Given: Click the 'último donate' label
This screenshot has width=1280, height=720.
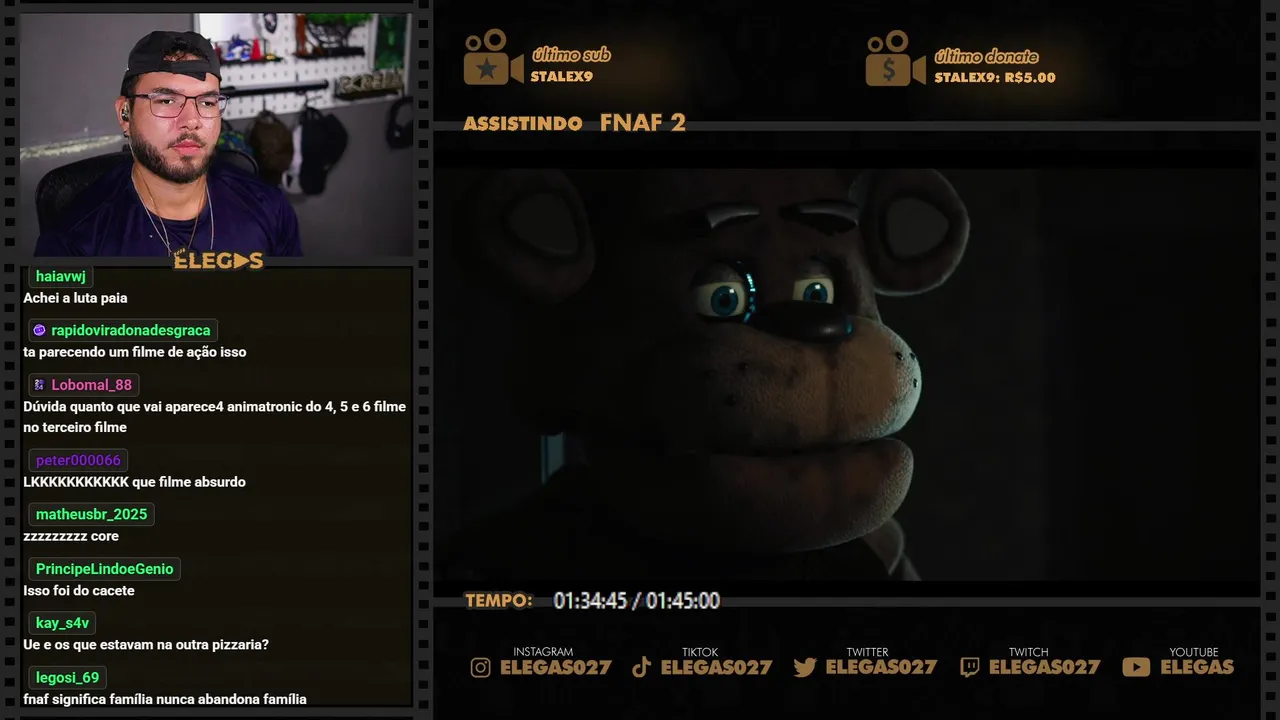Looking at the screenshot, I should (x=986, y=56).
